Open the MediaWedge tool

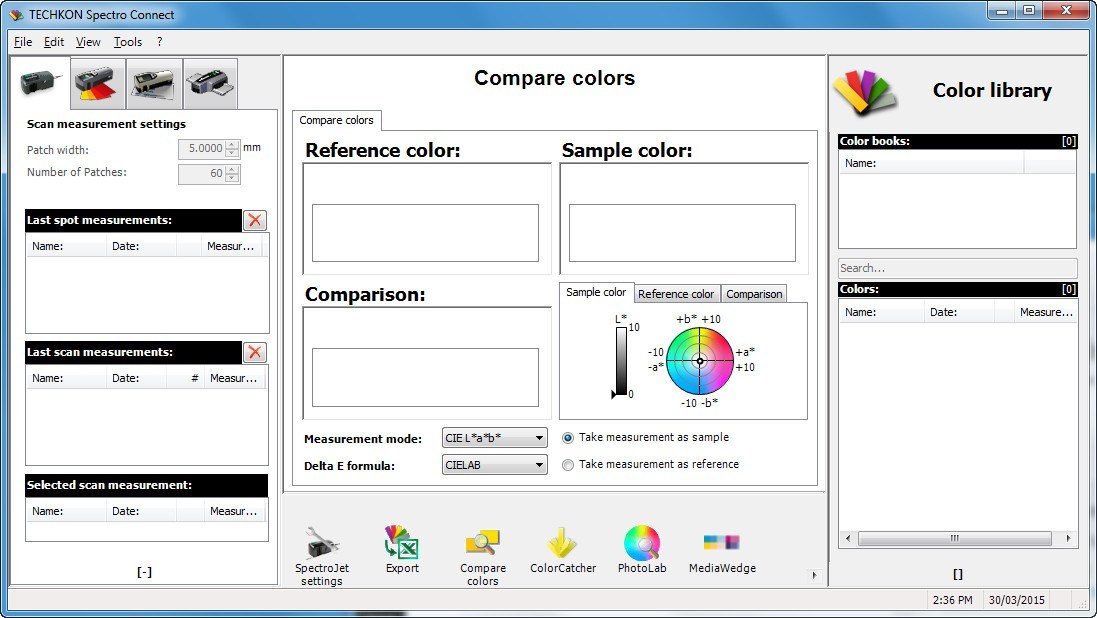coord(722,546)
